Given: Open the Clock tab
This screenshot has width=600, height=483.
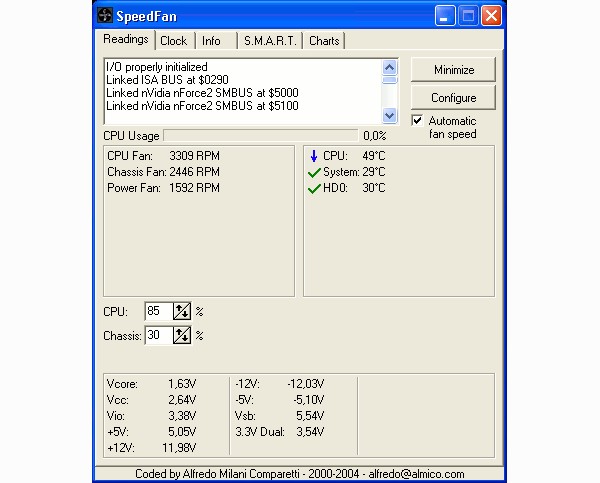Looking at the screenshot, I should tap(173, 41).
